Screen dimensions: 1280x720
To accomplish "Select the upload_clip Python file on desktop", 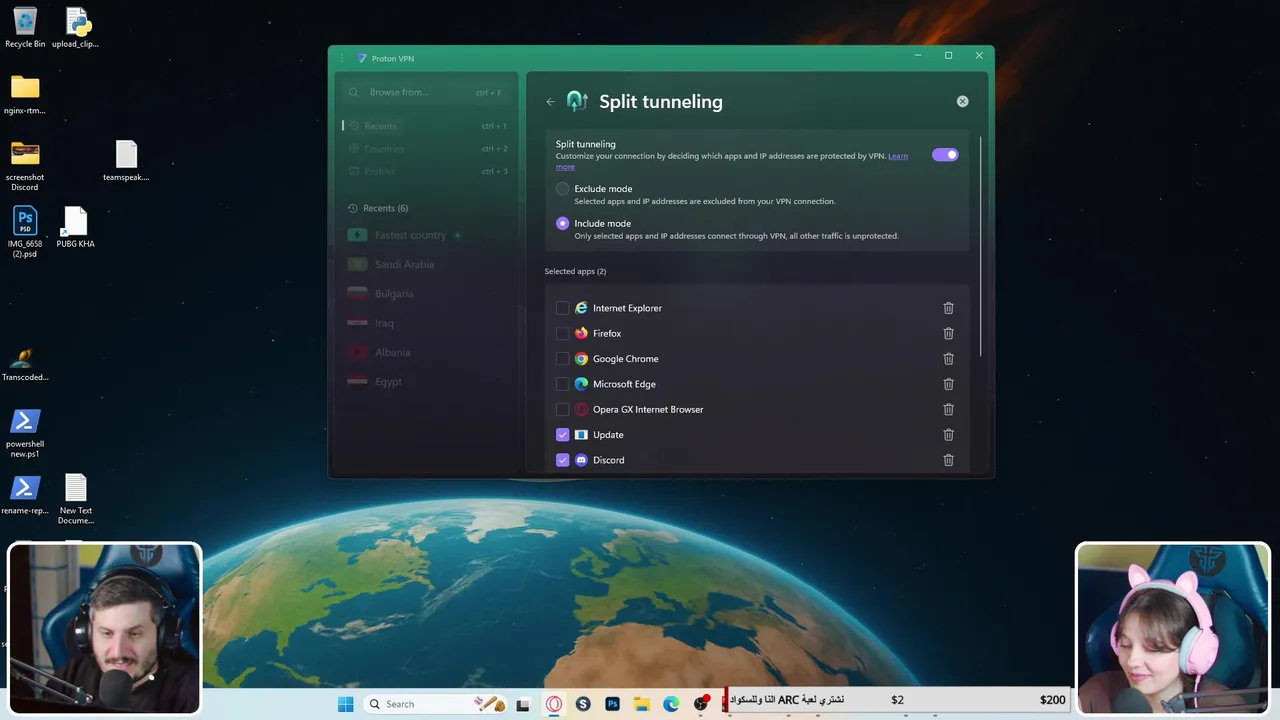I will tap(76, 27).
